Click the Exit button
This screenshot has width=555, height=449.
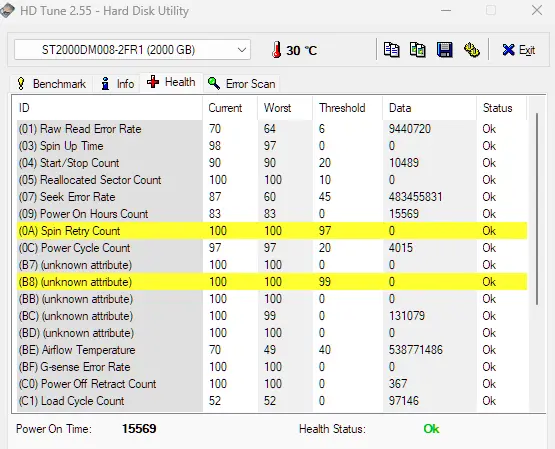[x=519, y=50]
